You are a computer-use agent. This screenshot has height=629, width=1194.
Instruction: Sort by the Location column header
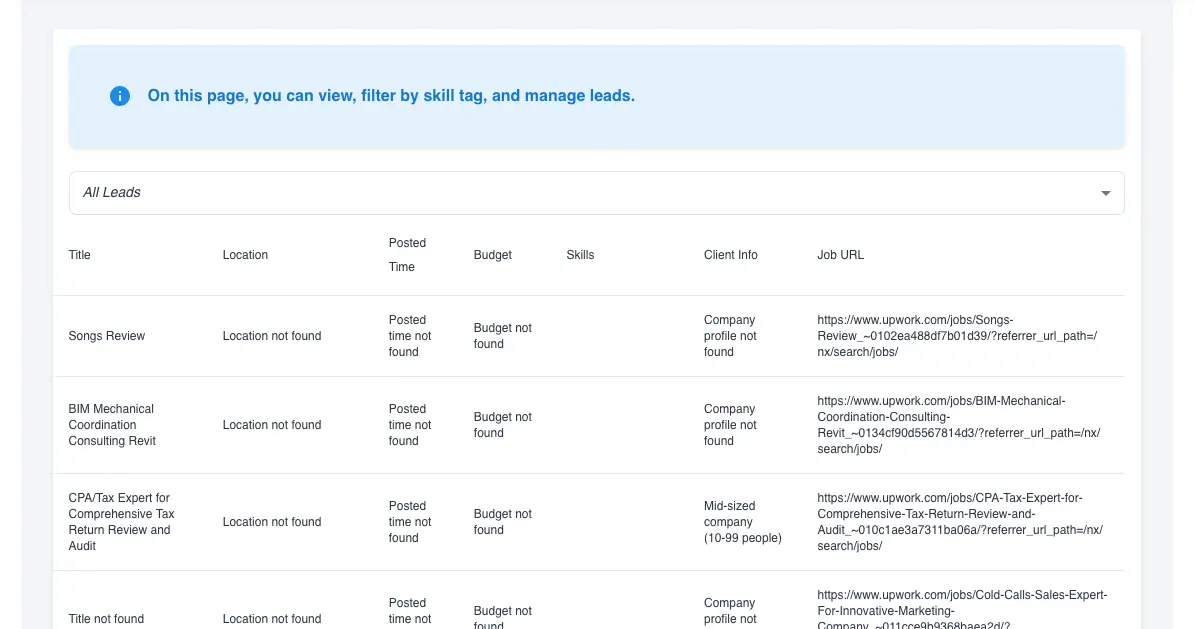click(245, 255)
